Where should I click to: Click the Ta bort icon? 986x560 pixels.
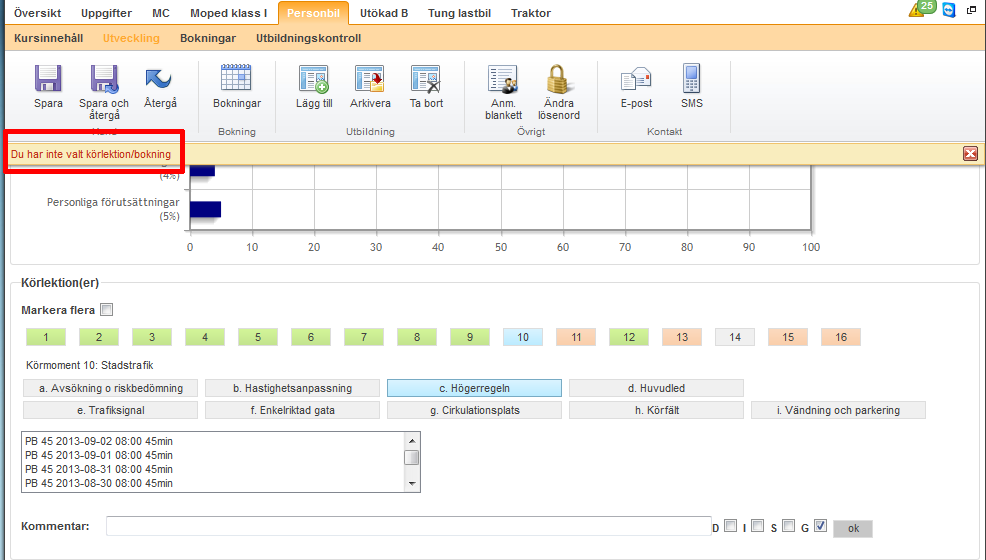(x=426, y=79)
